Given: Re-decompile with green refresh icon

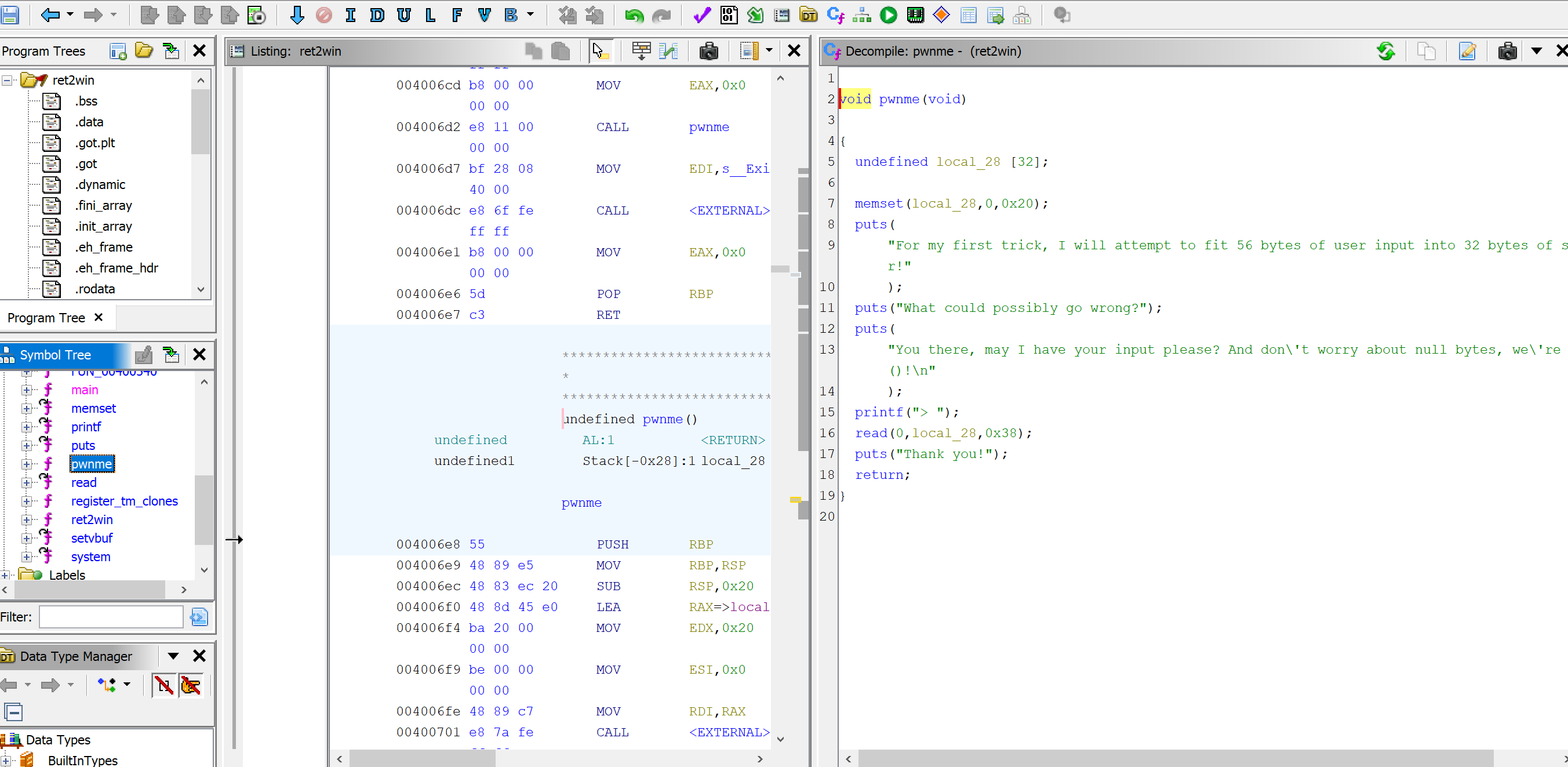Looking at the screenshot, I should tap(1386, 51).
